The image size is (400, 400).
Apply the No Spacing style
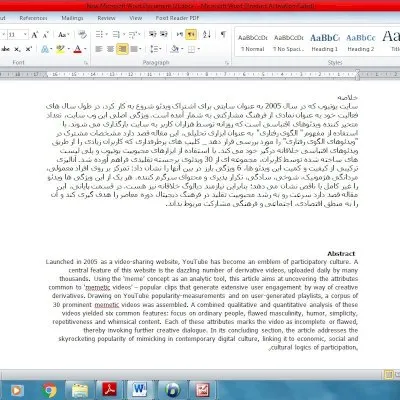[289, 42]
